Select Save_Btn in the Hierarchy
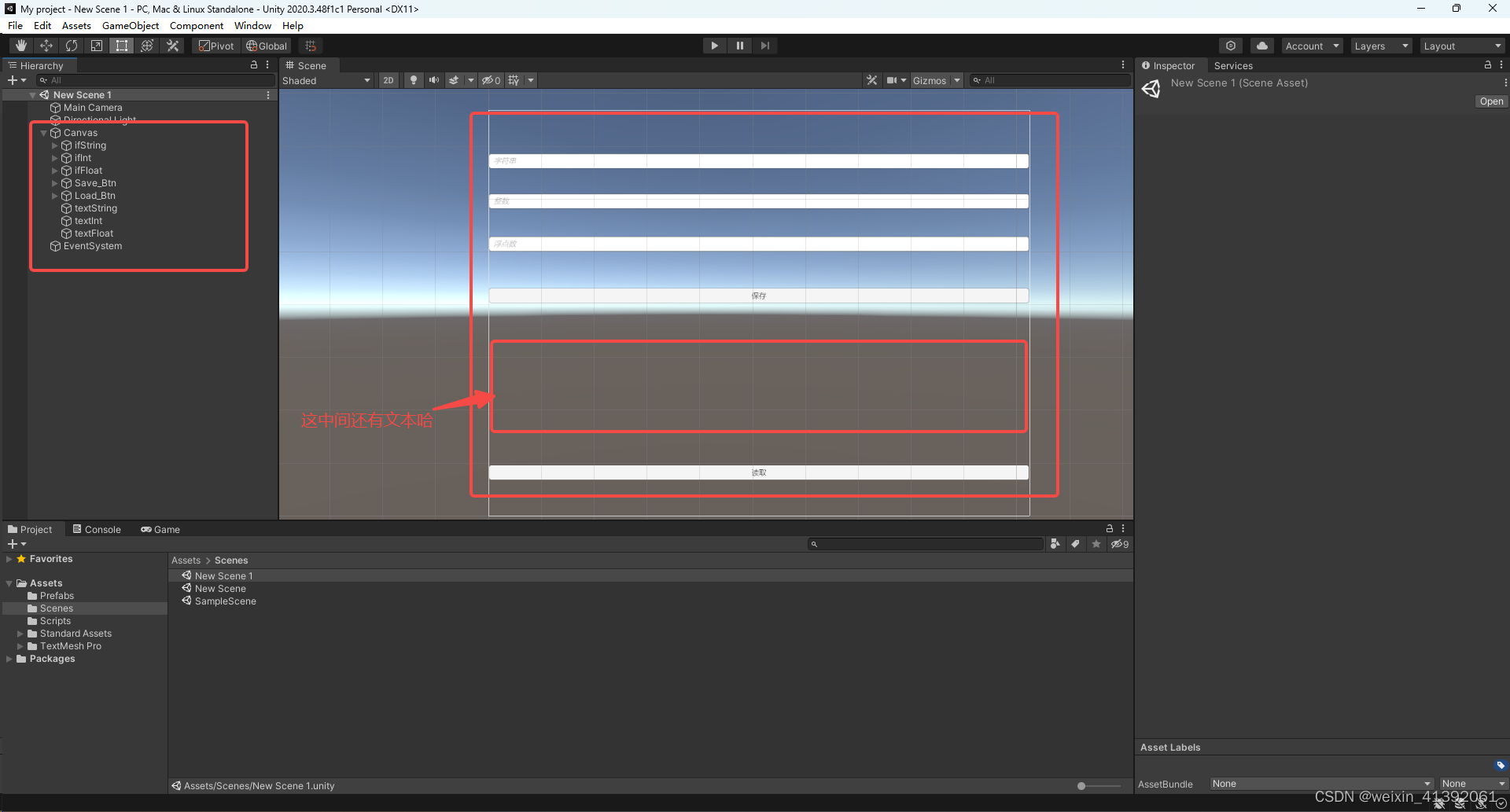1510x812 pixels. 94,182
